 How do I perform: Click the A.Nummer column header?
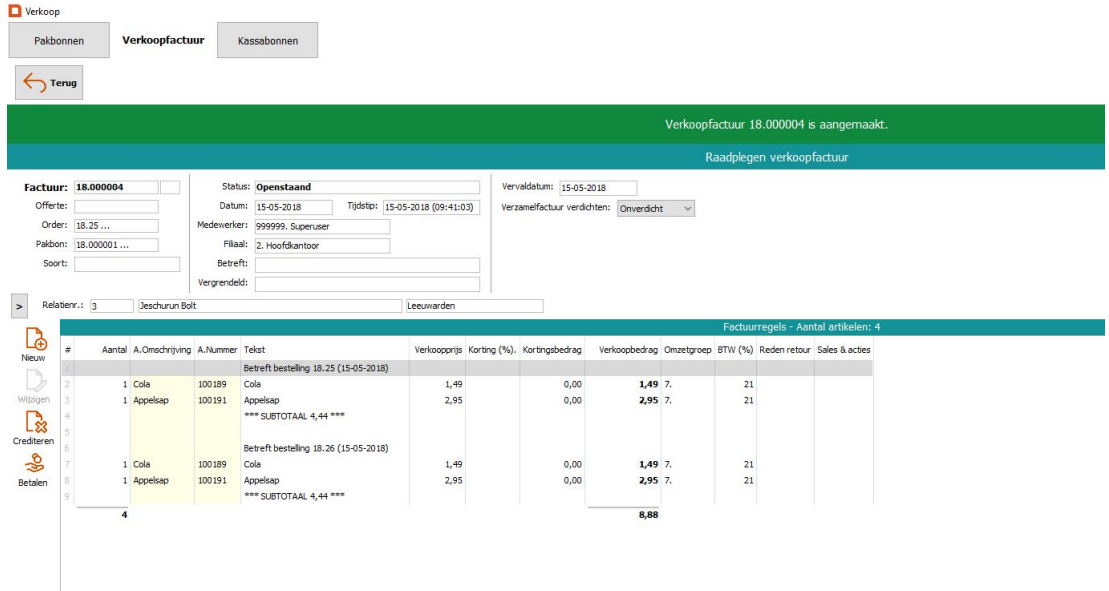point(216,350)
